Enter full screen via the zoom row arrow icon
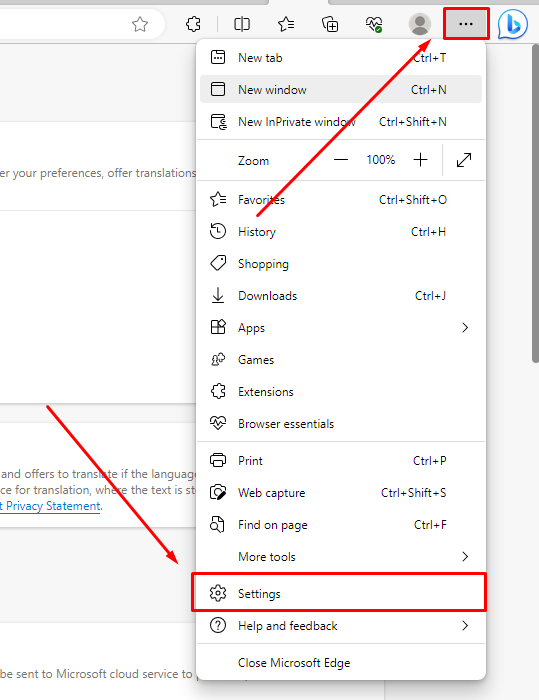 (x=464, y=160)
